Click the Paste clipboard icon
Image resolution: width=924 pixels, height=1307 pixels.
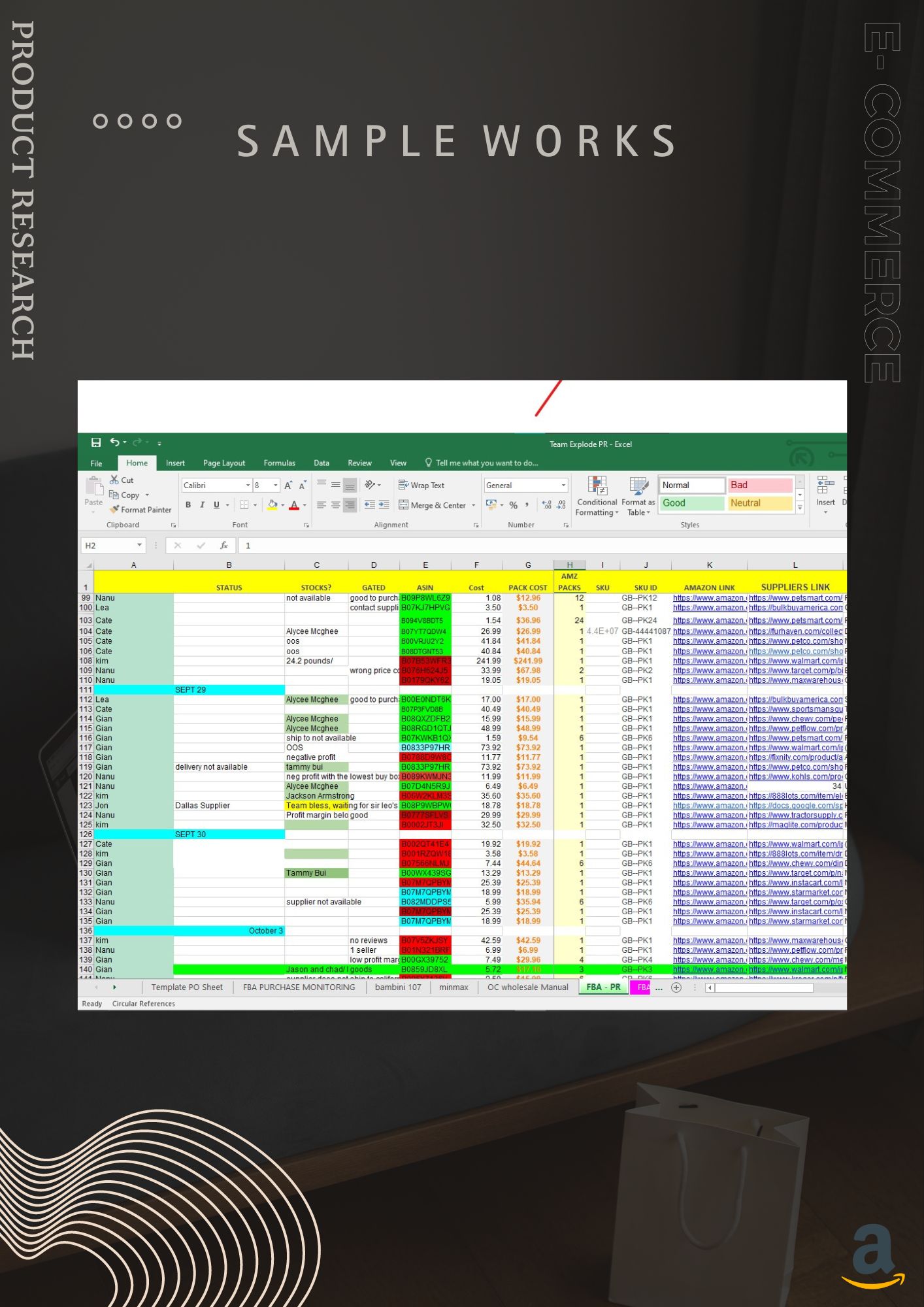[94, 486]
